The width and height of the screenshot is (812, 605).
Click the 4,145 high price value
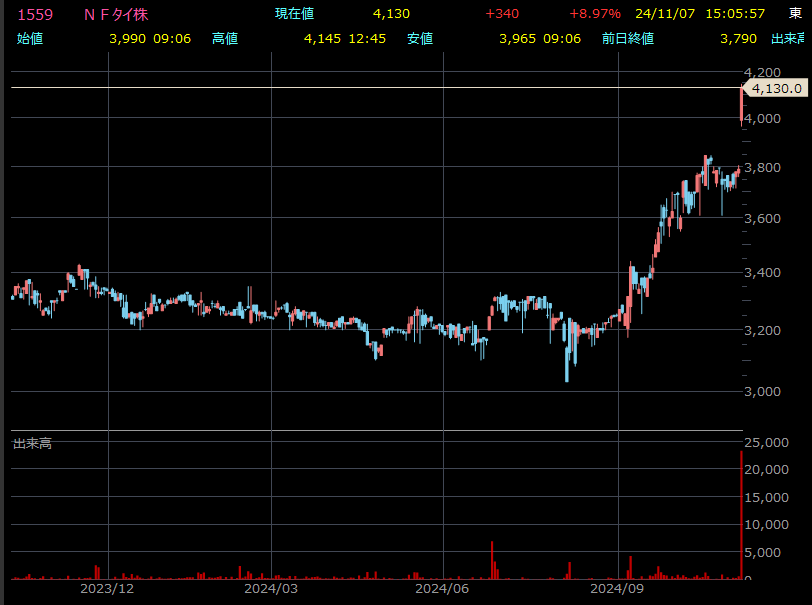321,38
